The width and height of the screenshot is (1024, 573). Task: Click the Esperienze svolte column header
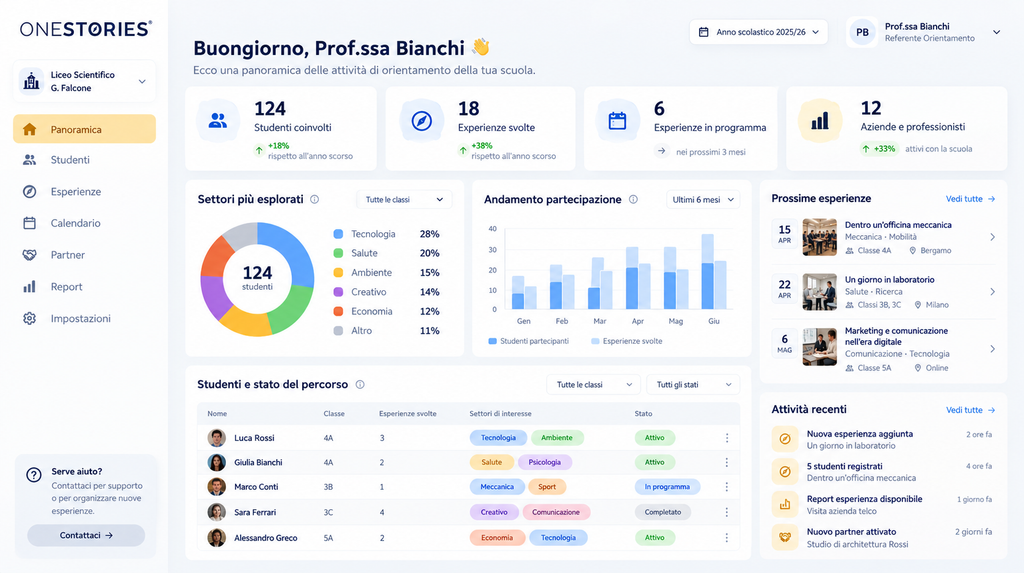tap(408, 414)
